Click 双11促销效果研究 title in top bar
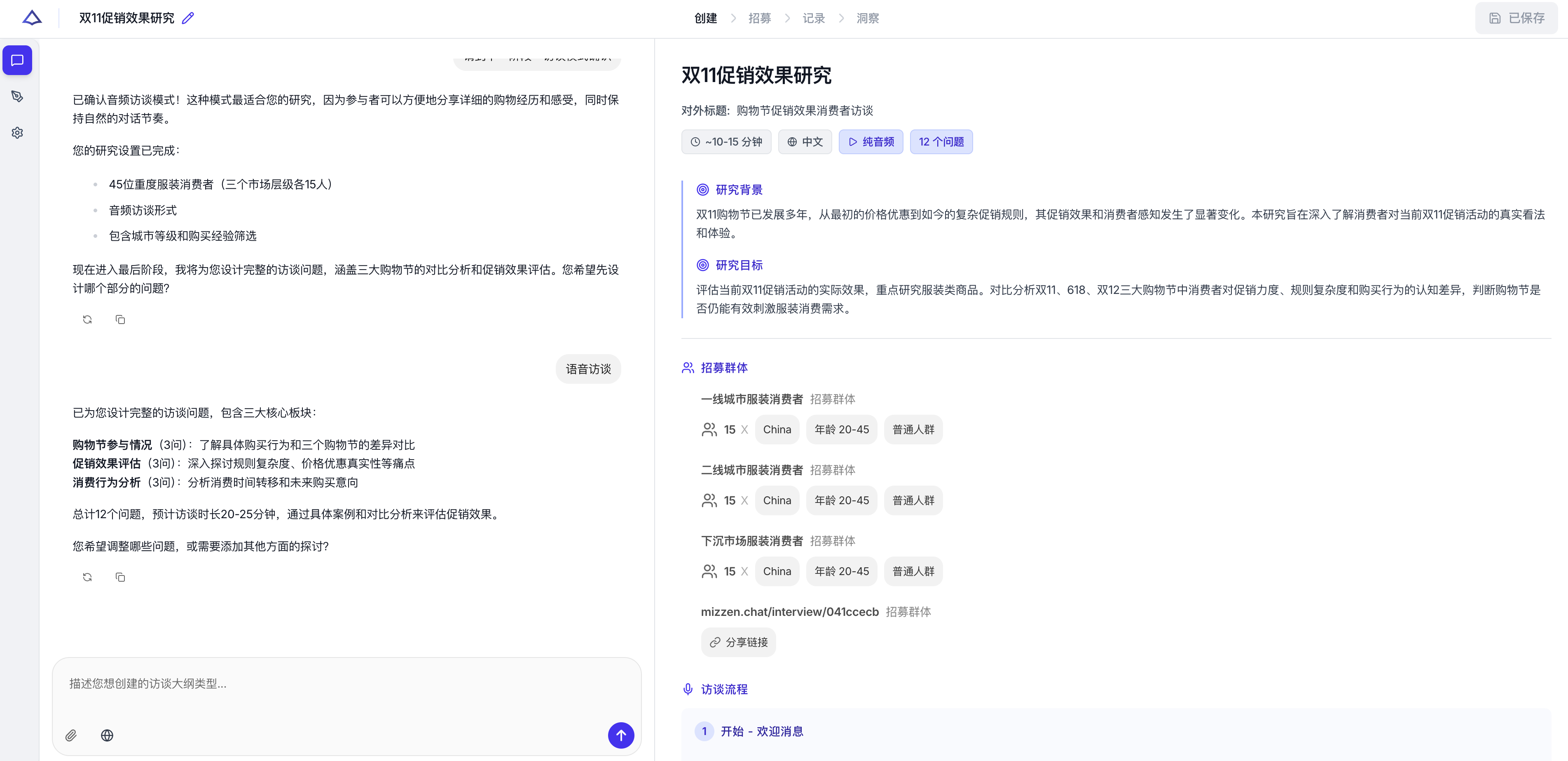This screenshot has width=1568, height=761. 126,18
